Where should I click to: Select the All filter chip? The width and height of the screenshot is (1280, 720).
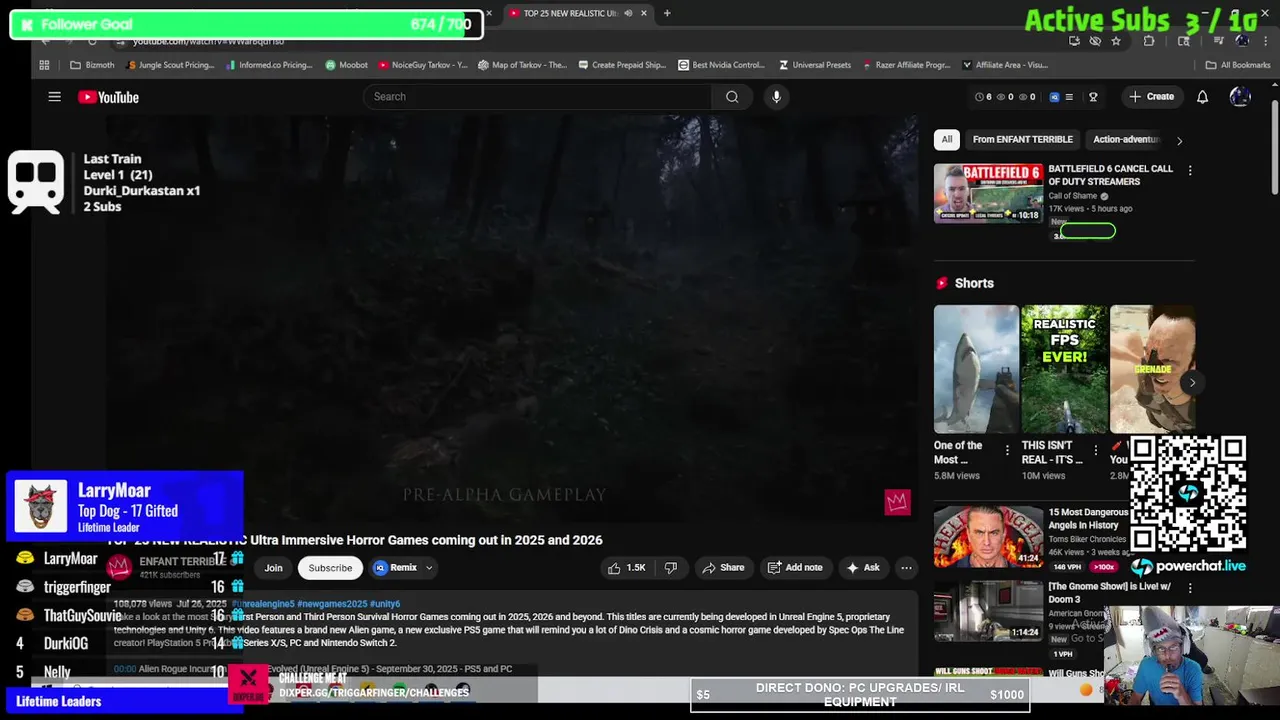coord(946,140)
